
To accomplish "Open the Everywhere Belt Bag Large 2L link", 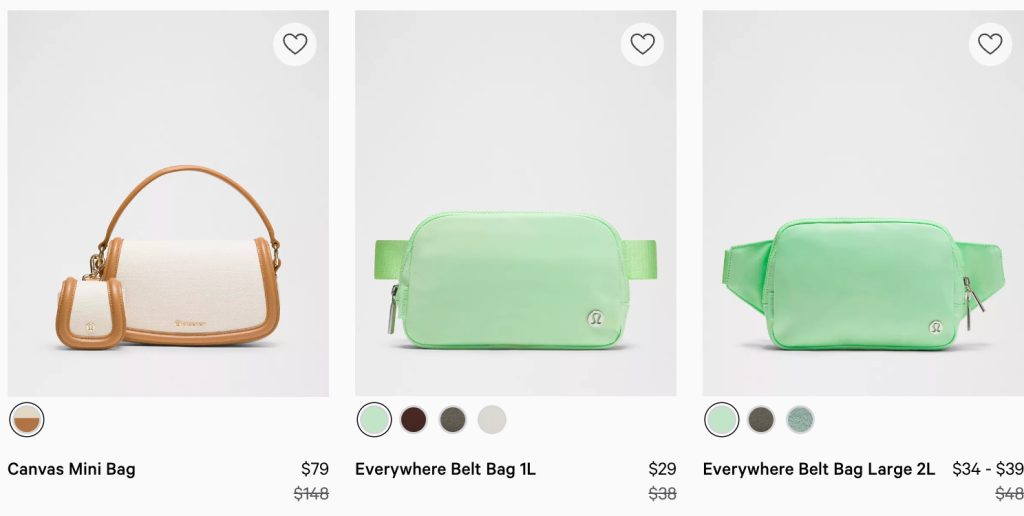I will pos(818,469).
